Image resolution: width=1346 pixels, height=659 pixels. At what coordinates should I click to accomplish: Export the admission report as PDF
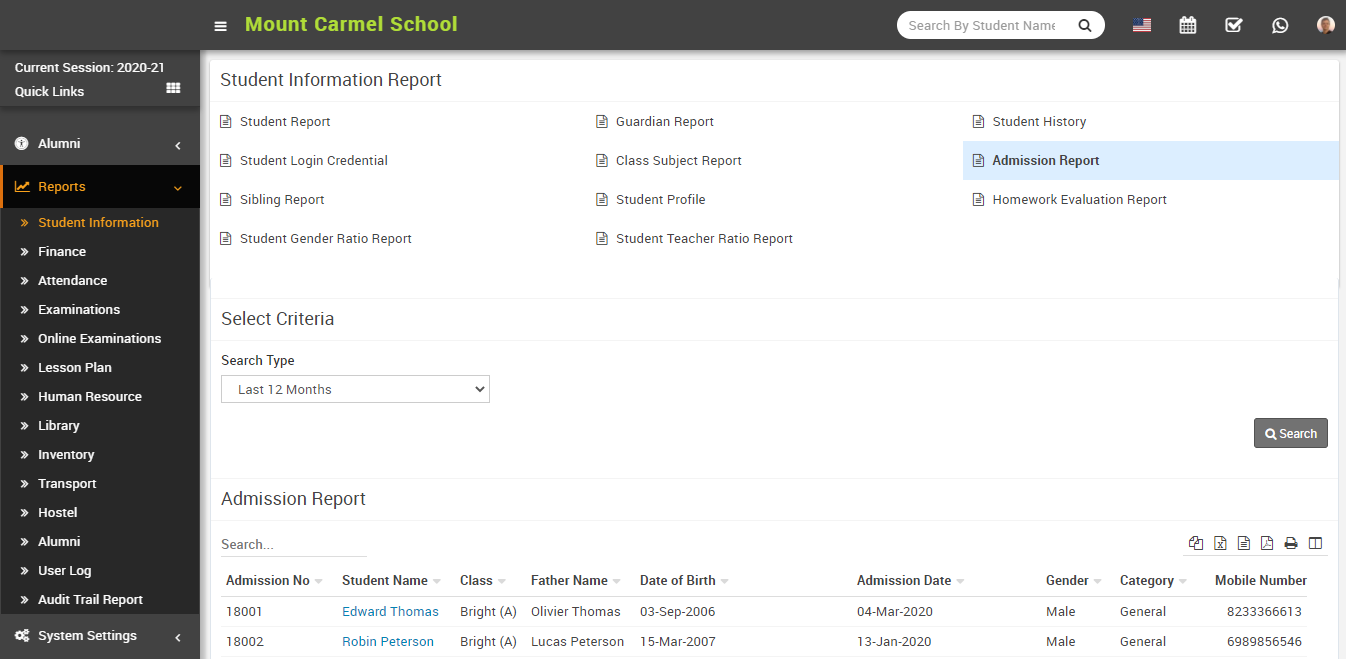pyautogui.click(x=1267, y=543)
